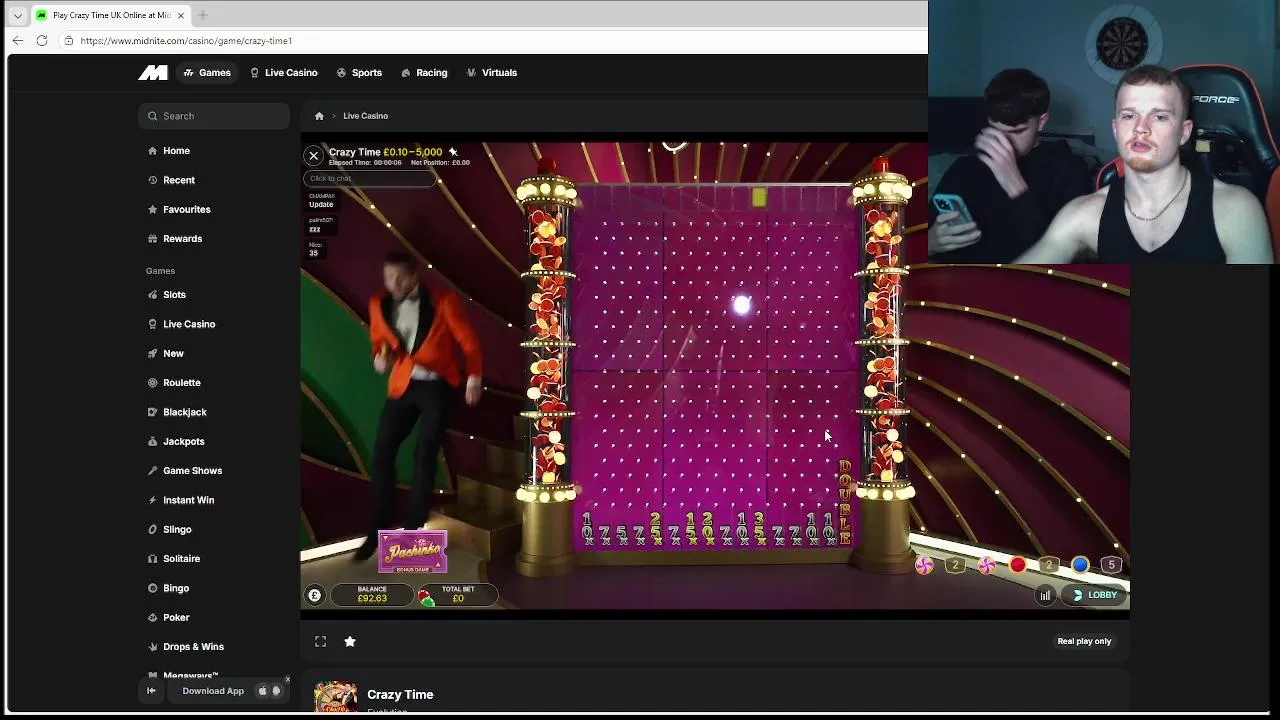Screen dimensions: 1280x720
Task: Click the red circle history result
Action: (1018, 565)
